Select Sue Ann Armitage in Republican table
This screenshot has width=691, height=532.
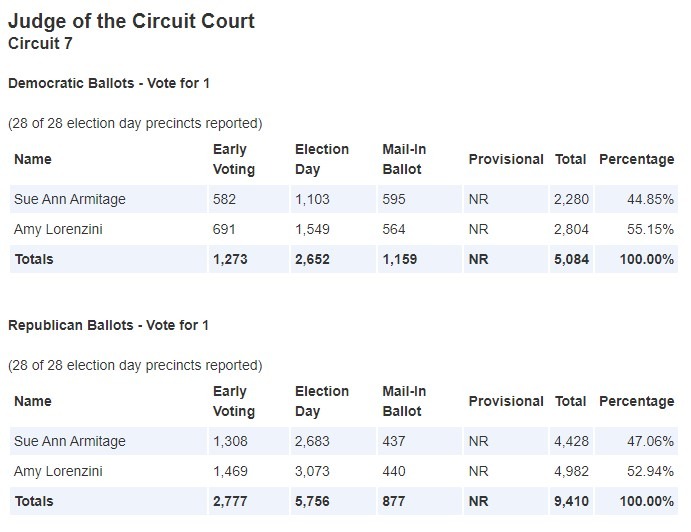coord(70,441)
